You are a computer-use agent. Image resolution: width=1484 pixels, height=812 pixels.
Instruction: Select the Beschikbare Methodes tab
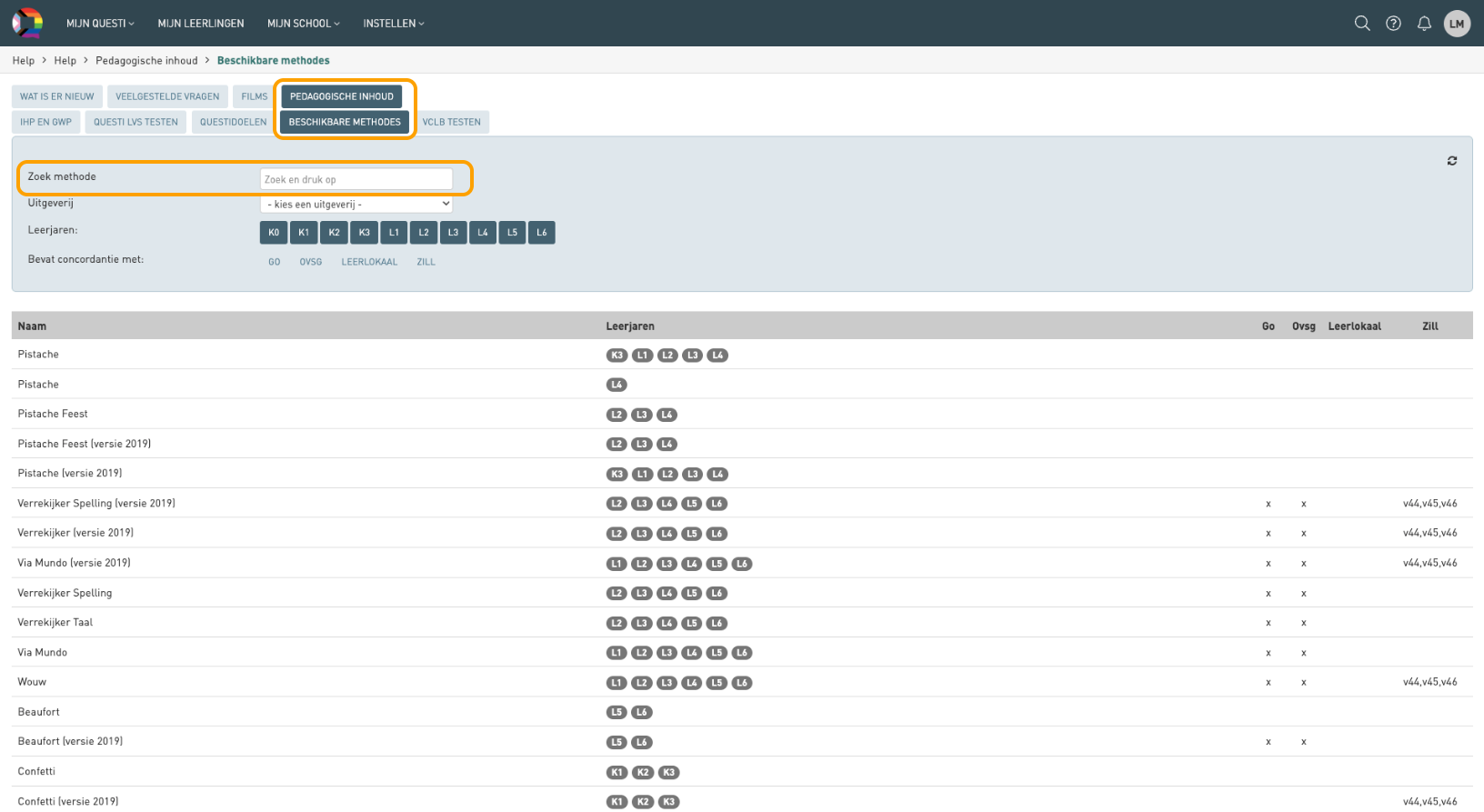pos(345,122)
